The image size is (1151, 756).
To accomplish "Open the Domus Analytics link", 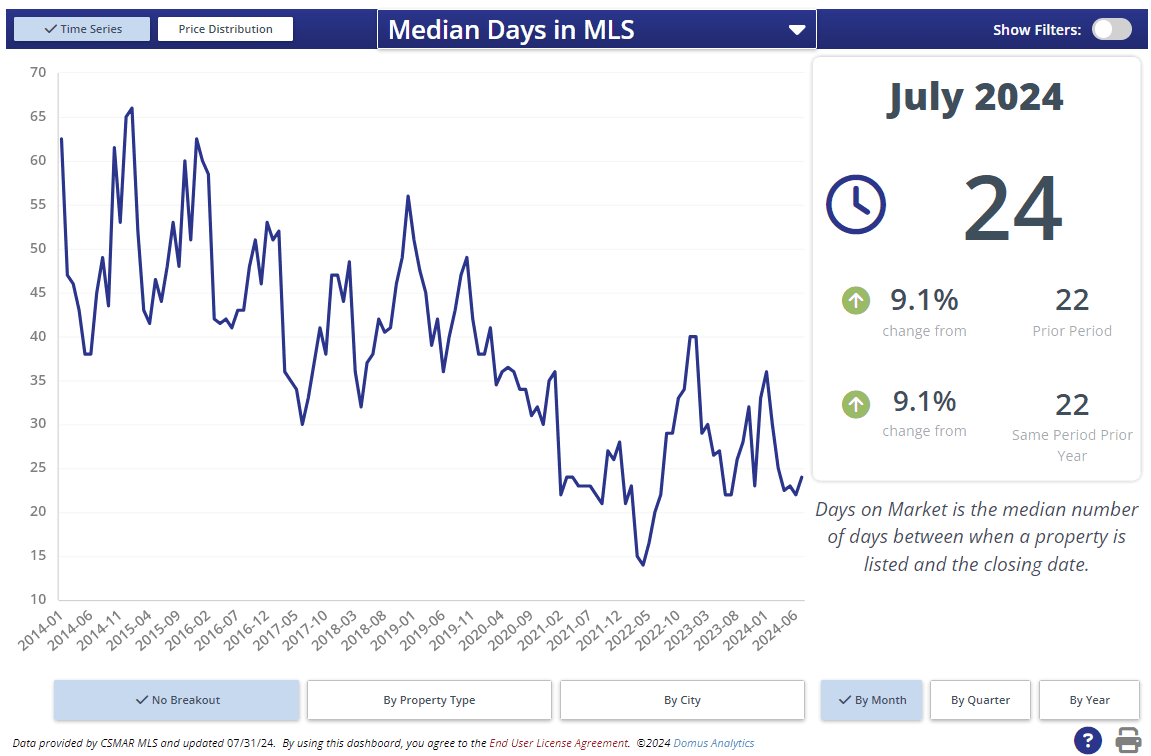I will tap(714, 743).
